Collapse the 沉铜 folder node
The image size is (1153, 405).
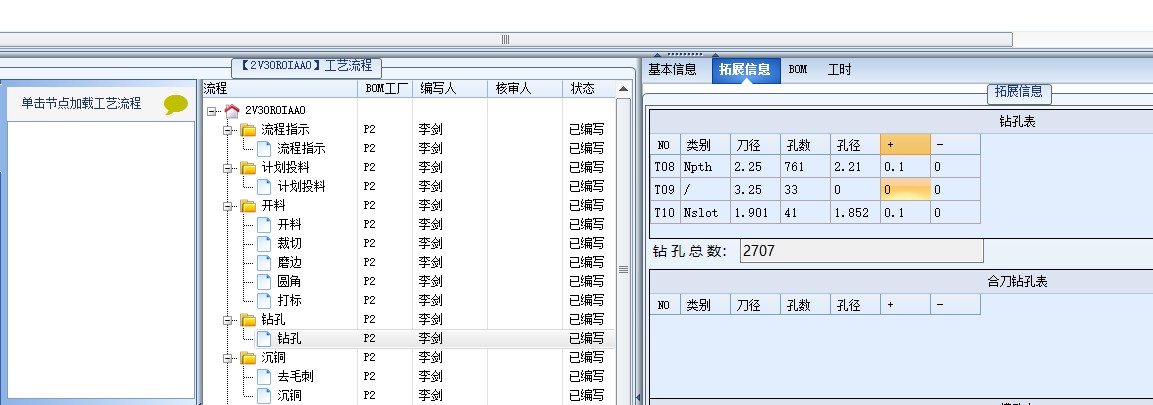point(228,358)
